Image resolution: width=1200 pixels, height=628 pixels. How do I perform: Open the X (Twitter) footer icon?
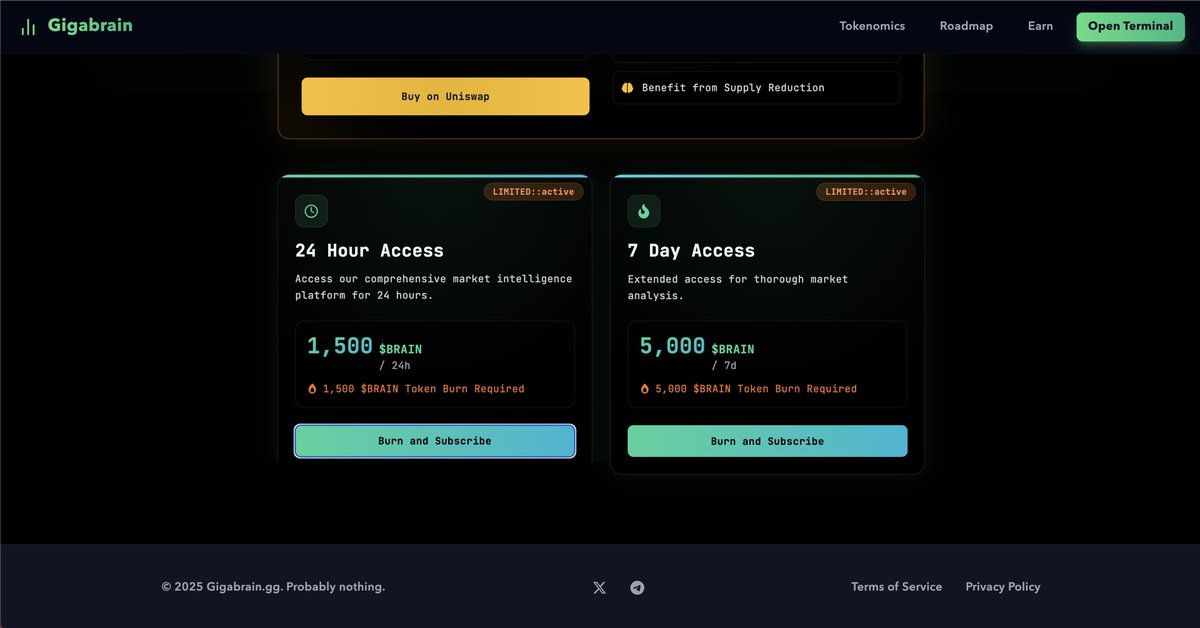[599, 588]
